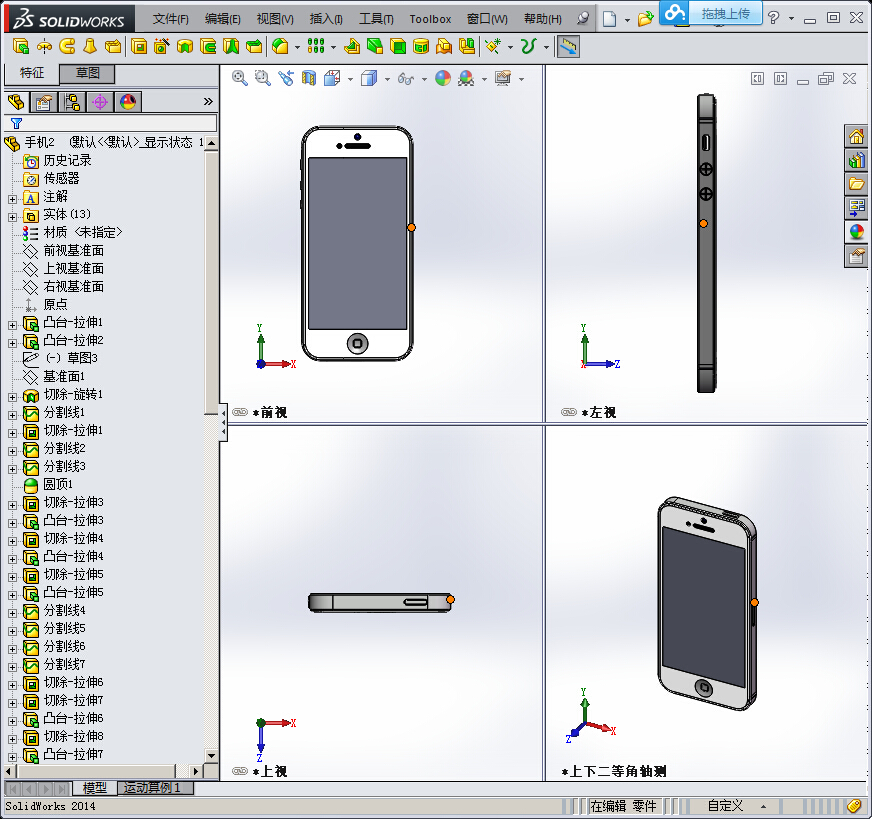Click the 拖拽上传 upload button
The image size is (872, 819).
click(x=726, y=13)
